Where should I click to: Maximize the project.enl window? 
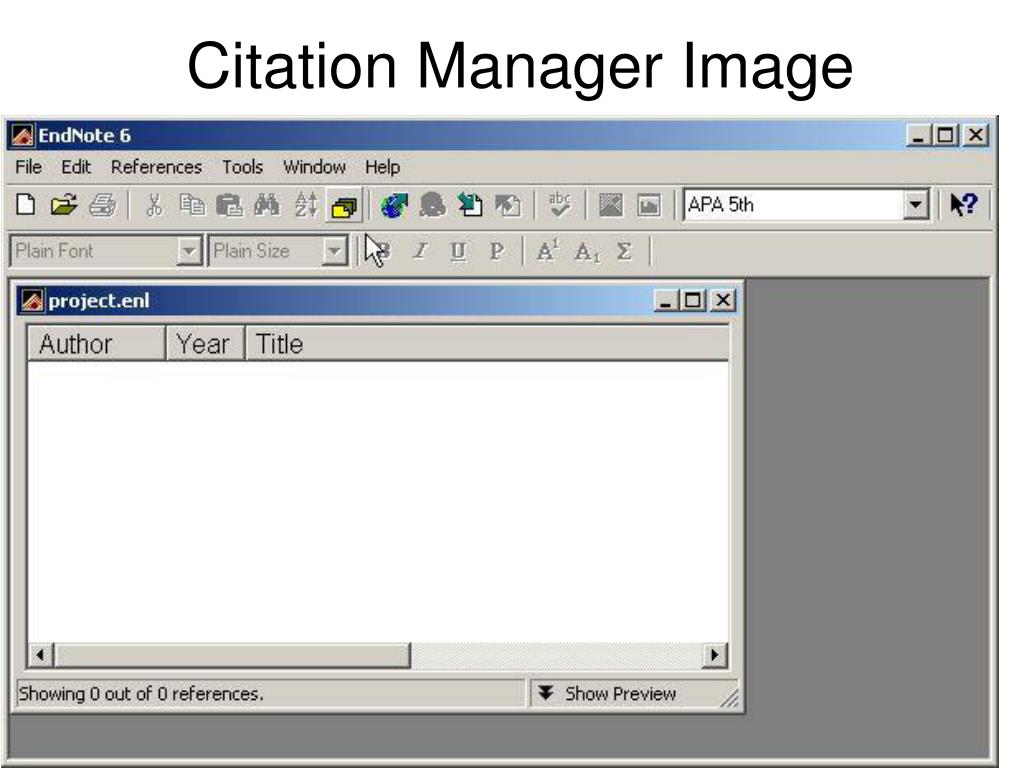point(692,300)
